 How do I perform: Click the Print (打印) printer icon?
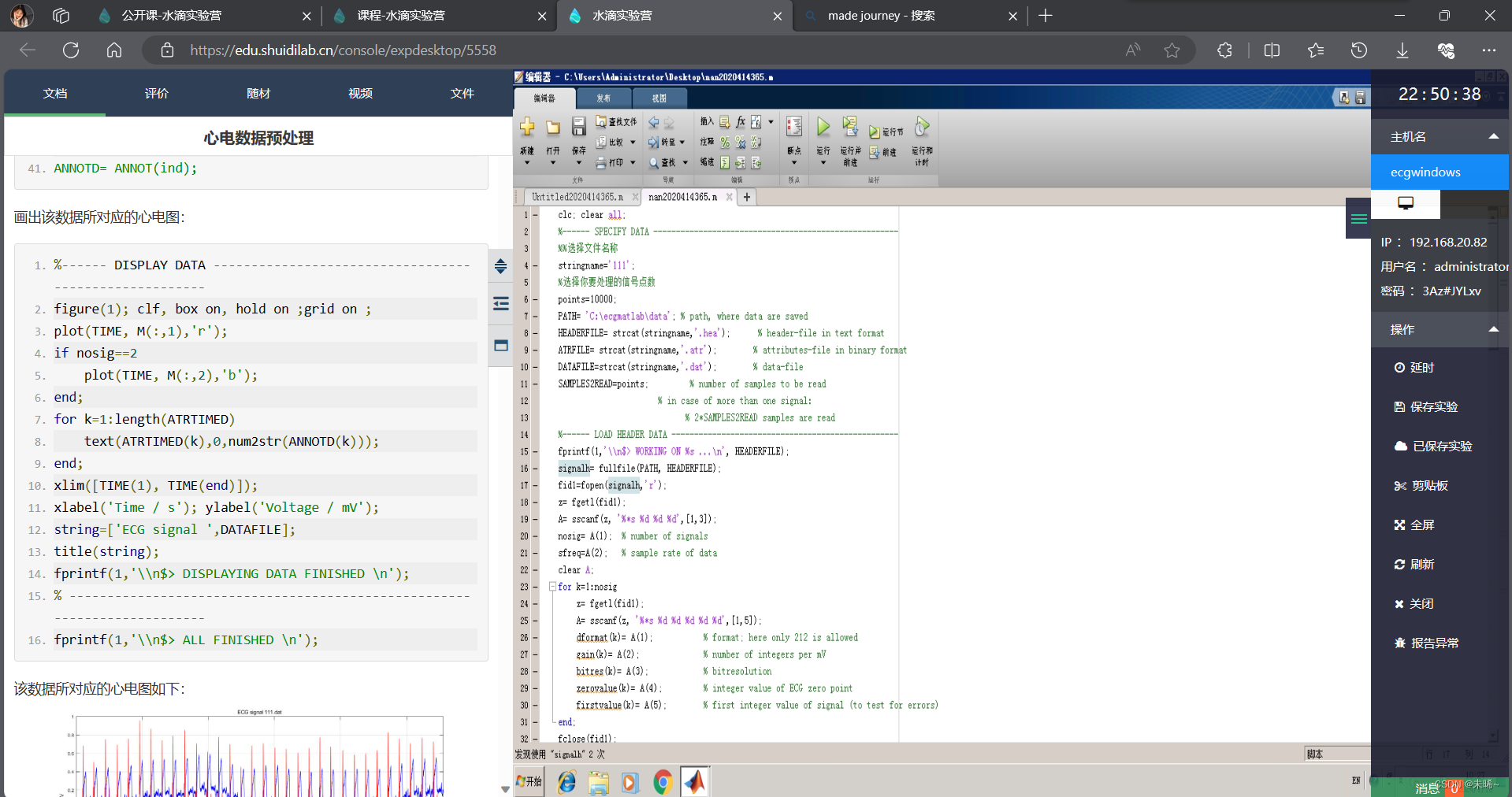tap(600, 162)
